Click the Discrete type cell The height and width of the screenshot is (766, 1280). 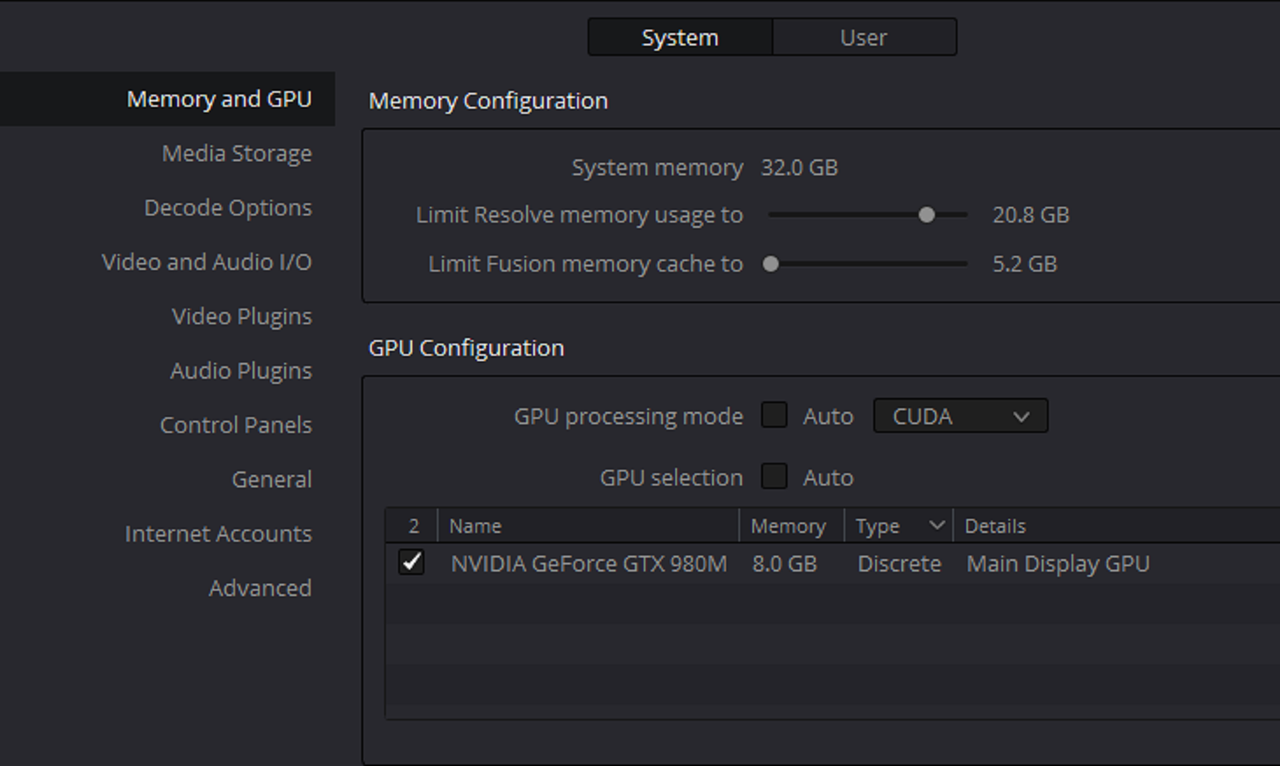(899, 563)
